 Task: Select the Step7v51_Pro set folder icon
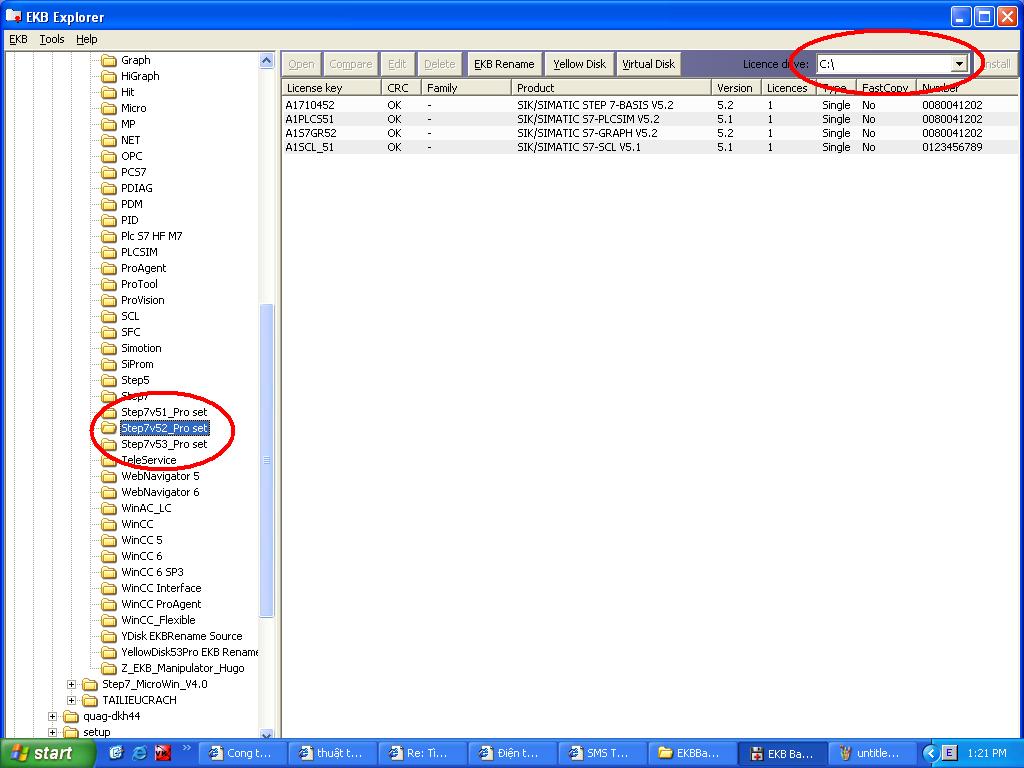tap(108, 412)
